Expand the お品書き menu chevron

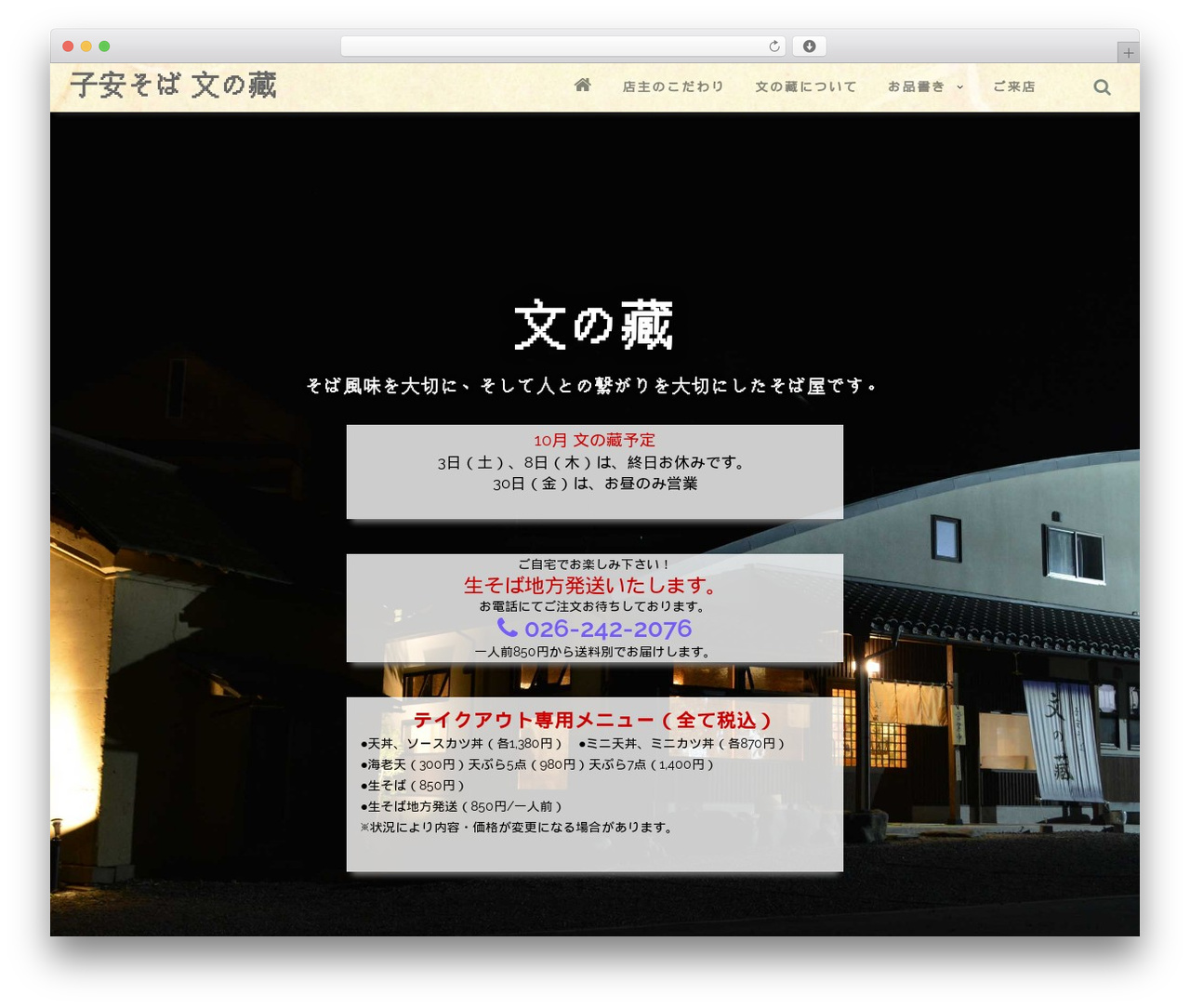click(x=960, y=87)
